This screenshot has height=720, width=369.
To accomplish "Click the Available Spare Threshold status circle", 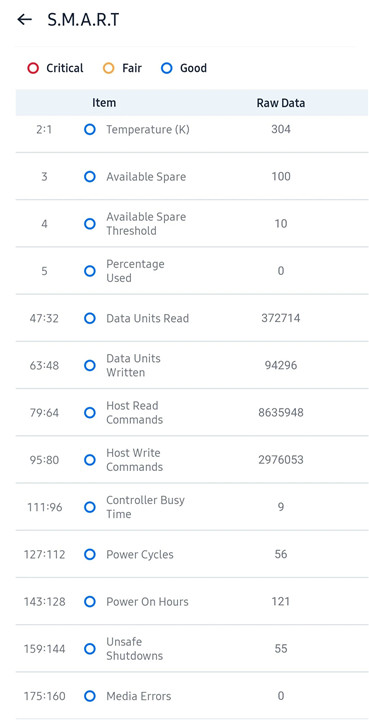I will [x=90, y=224].
